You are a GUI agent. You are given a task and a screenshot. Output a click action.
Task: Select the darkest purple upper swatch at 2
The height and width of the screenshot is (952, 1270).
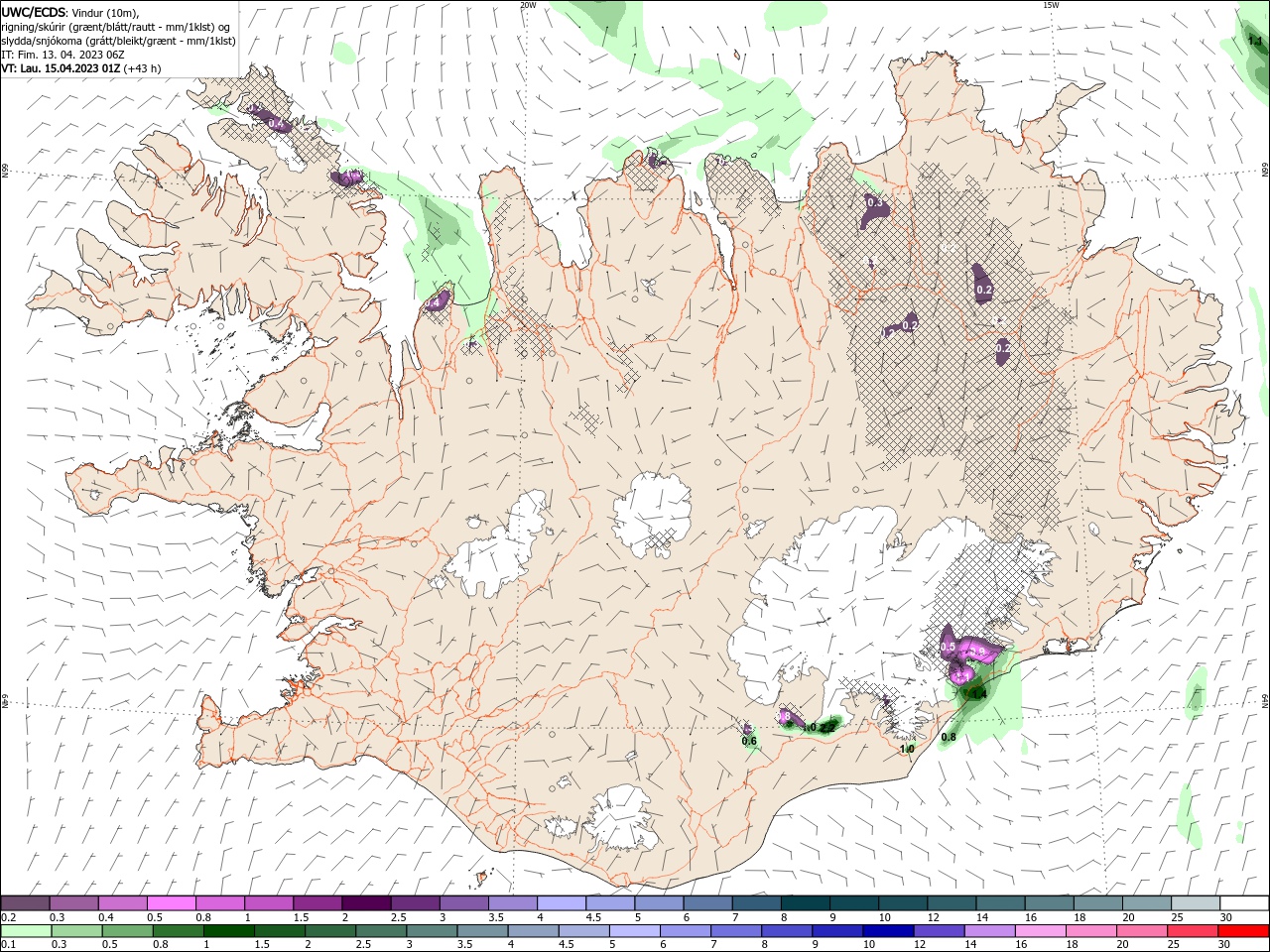coord(366,902)
